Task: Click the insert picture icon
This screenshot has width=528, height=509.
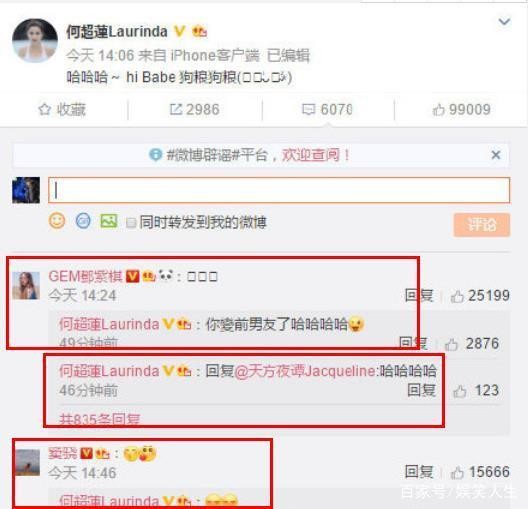Action: click(109, 221)
